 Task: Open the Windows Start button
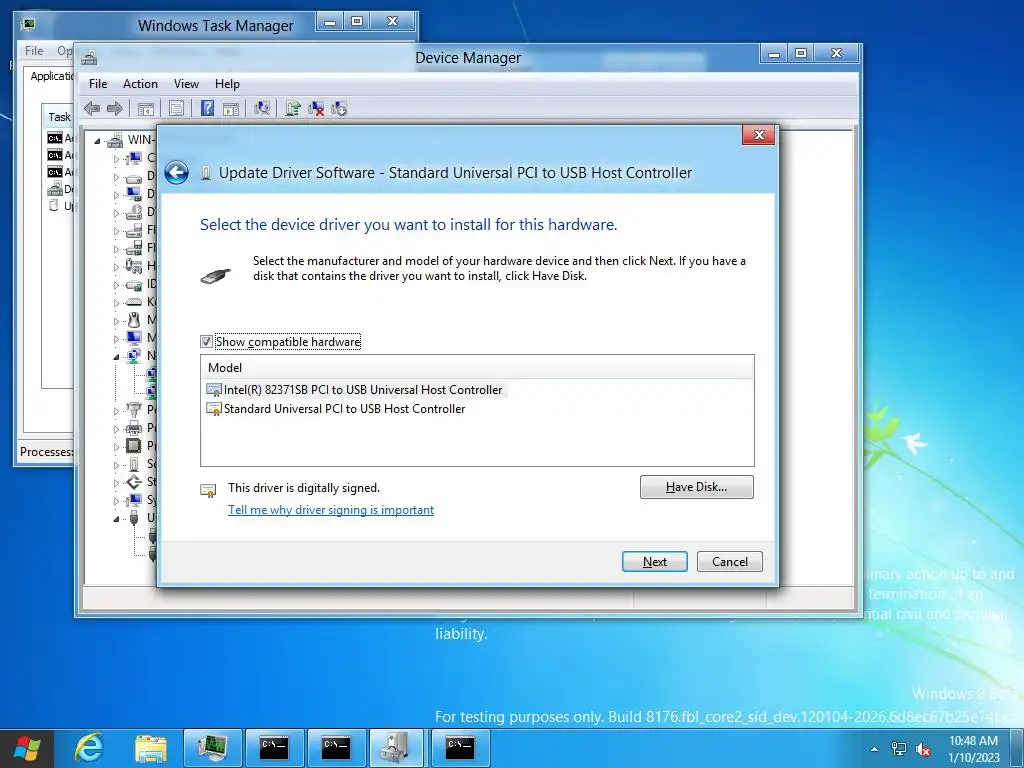coord(27,748)
